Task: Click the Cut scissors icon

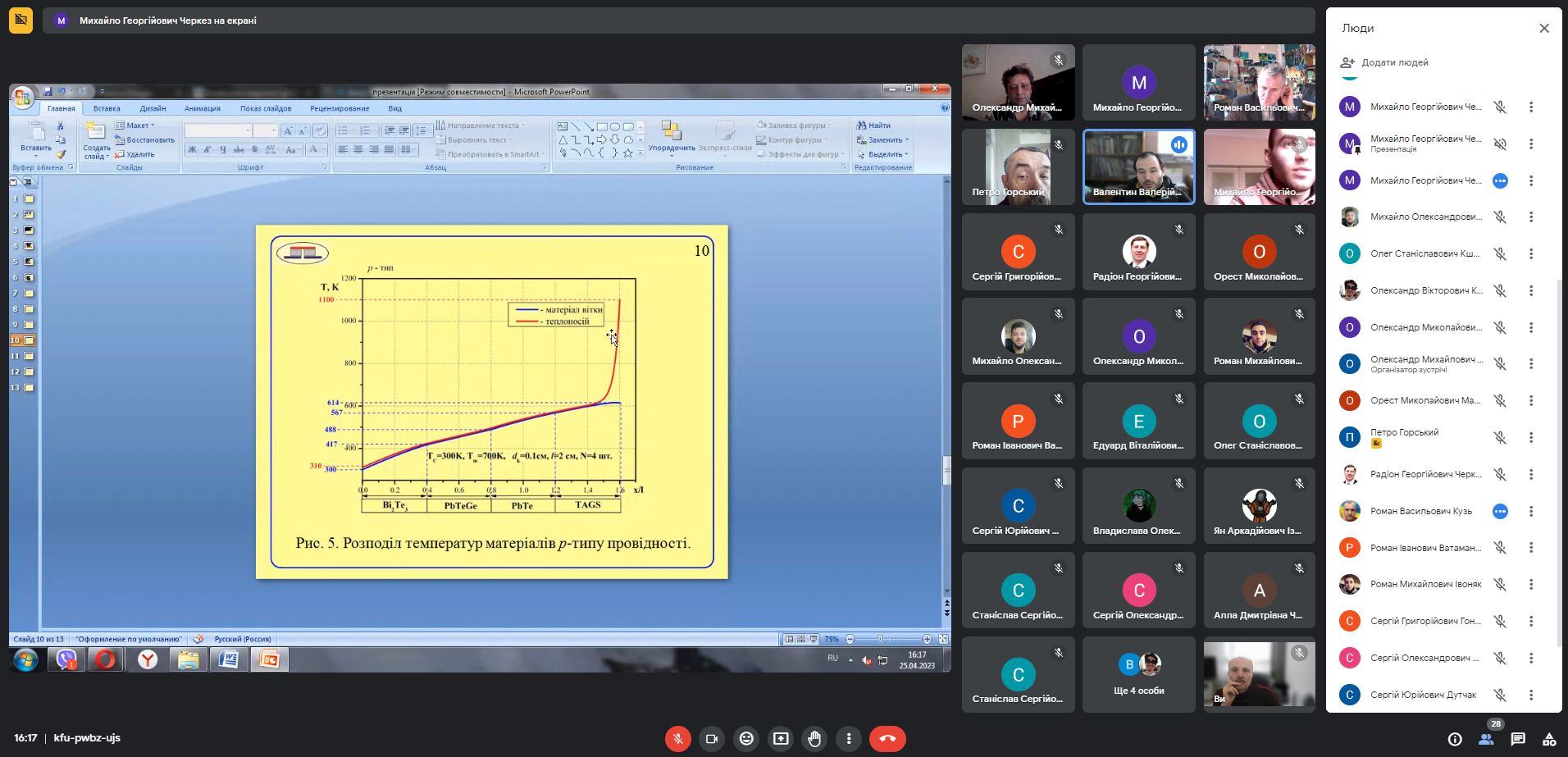Action: (x=60, y=125)
